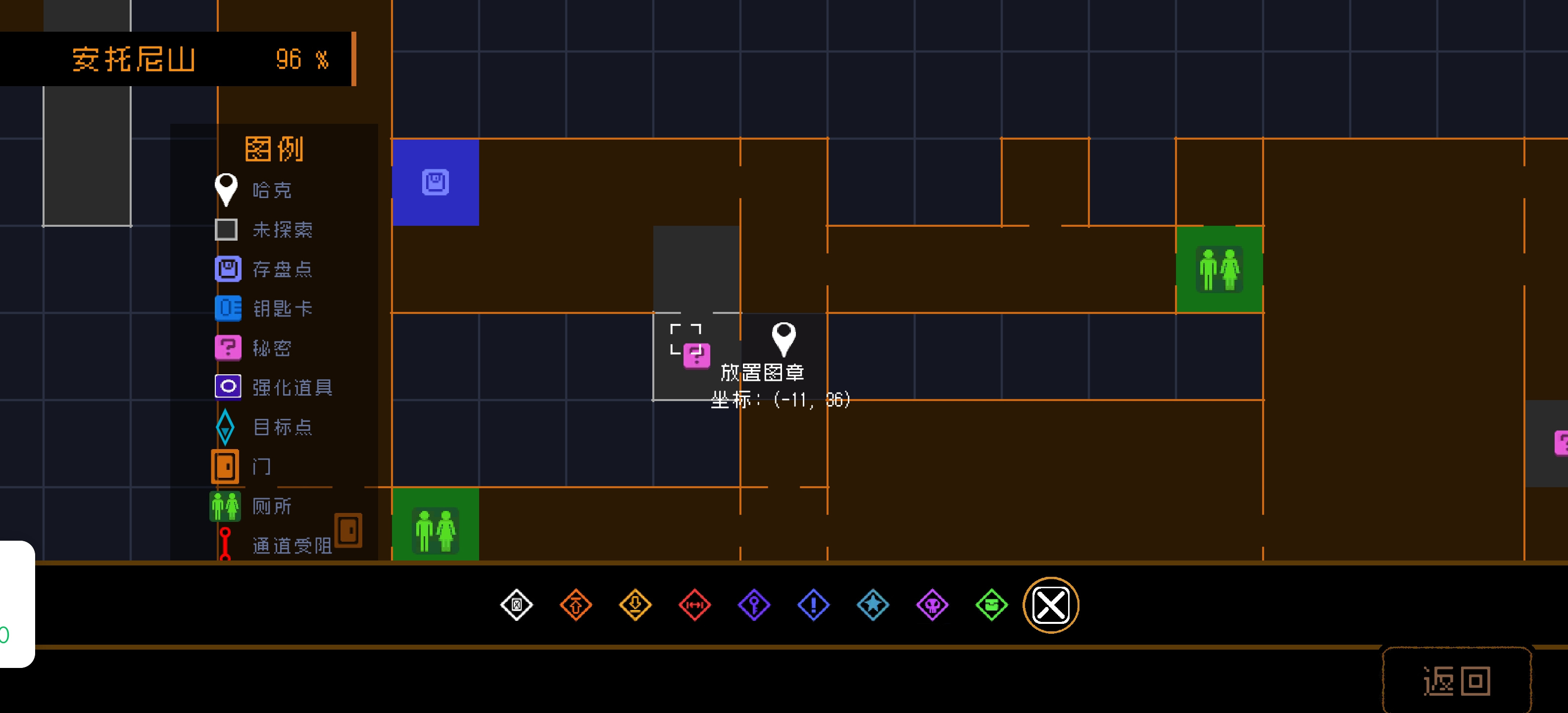The width and height of the screenshot is (1568, 713).
Task: Click the 秘密 legend question mark icon
Action: pyautogui.click(x=228, y=348)
